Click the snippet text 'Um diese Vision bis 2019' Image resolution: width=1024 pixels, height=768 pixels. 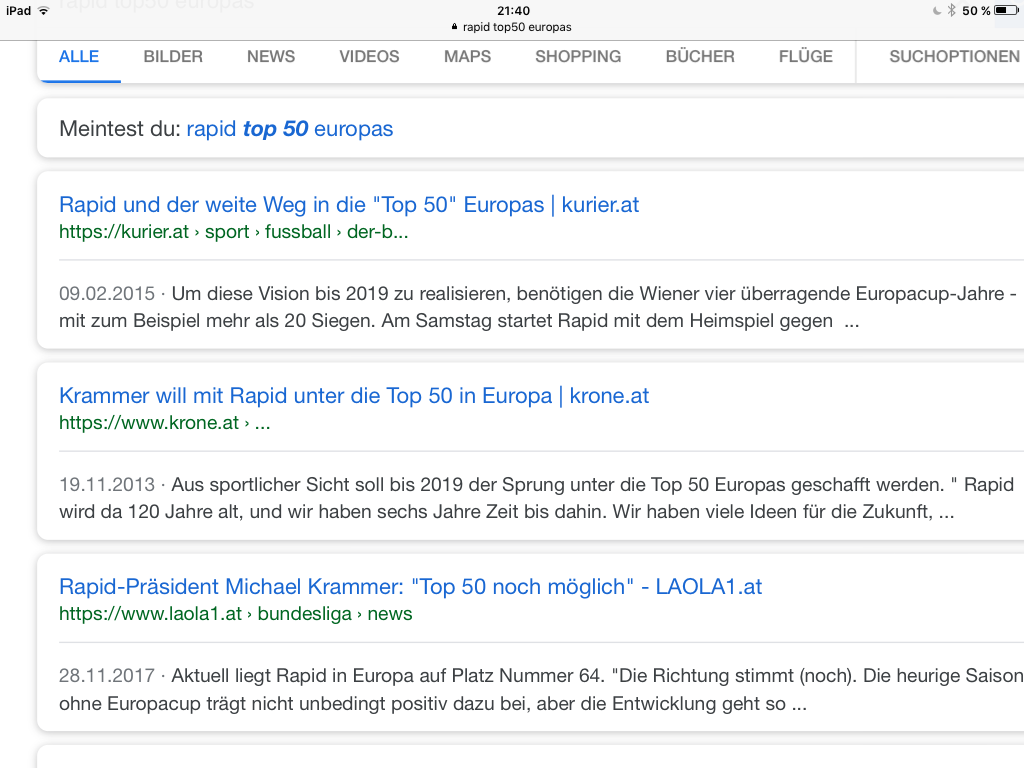tap(282, 294)
